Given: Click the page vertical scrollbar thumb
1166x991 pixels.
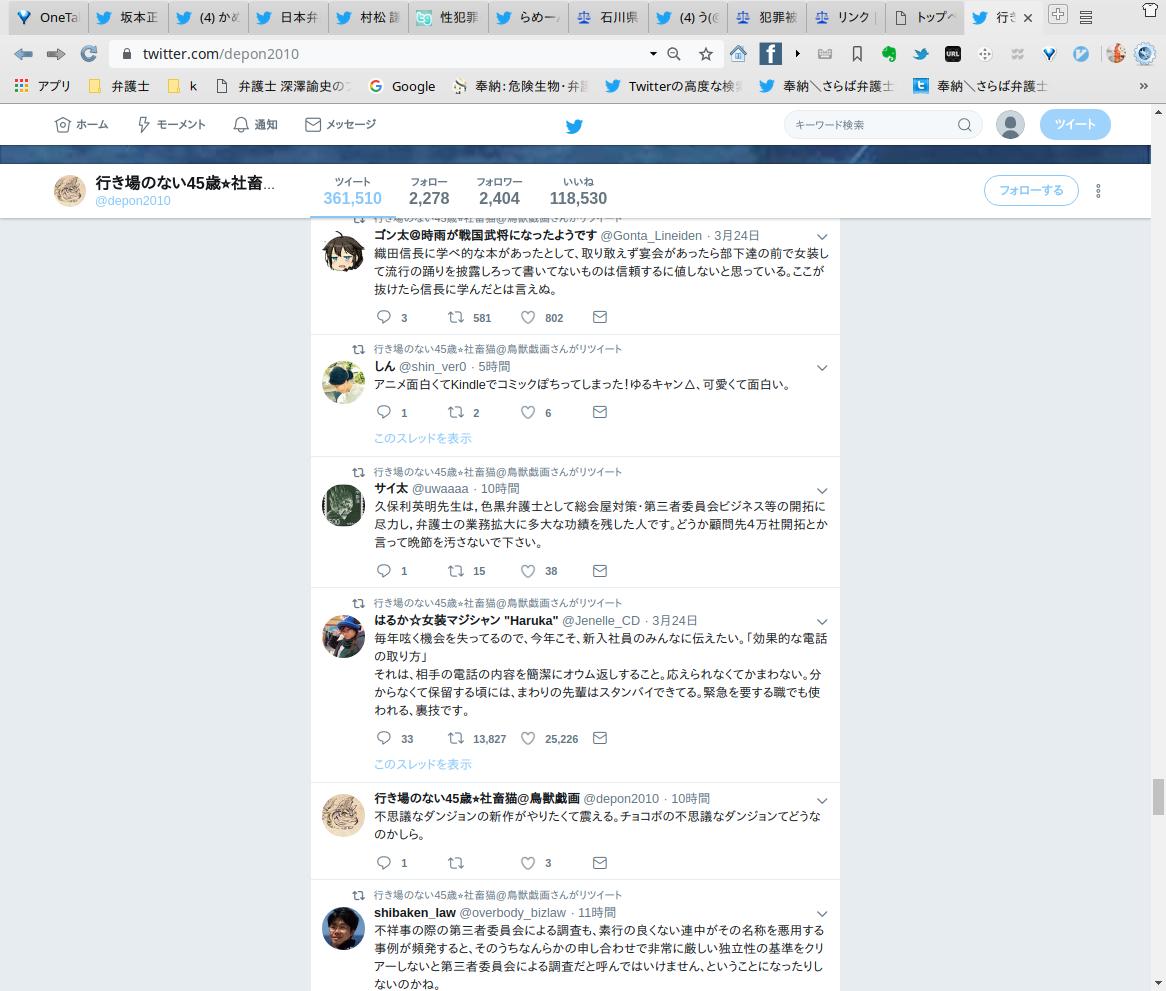Looking at the screenshot, I should [1158, 796].
